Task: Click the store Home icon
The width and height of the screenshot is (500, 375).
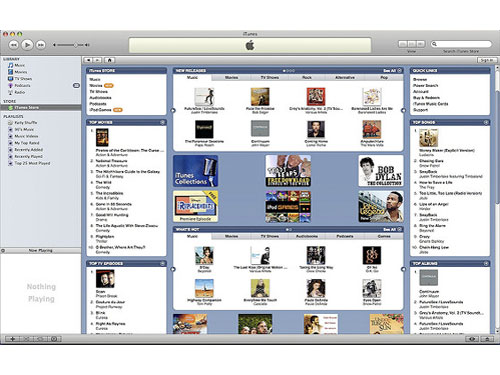Action: coord(109,60)
